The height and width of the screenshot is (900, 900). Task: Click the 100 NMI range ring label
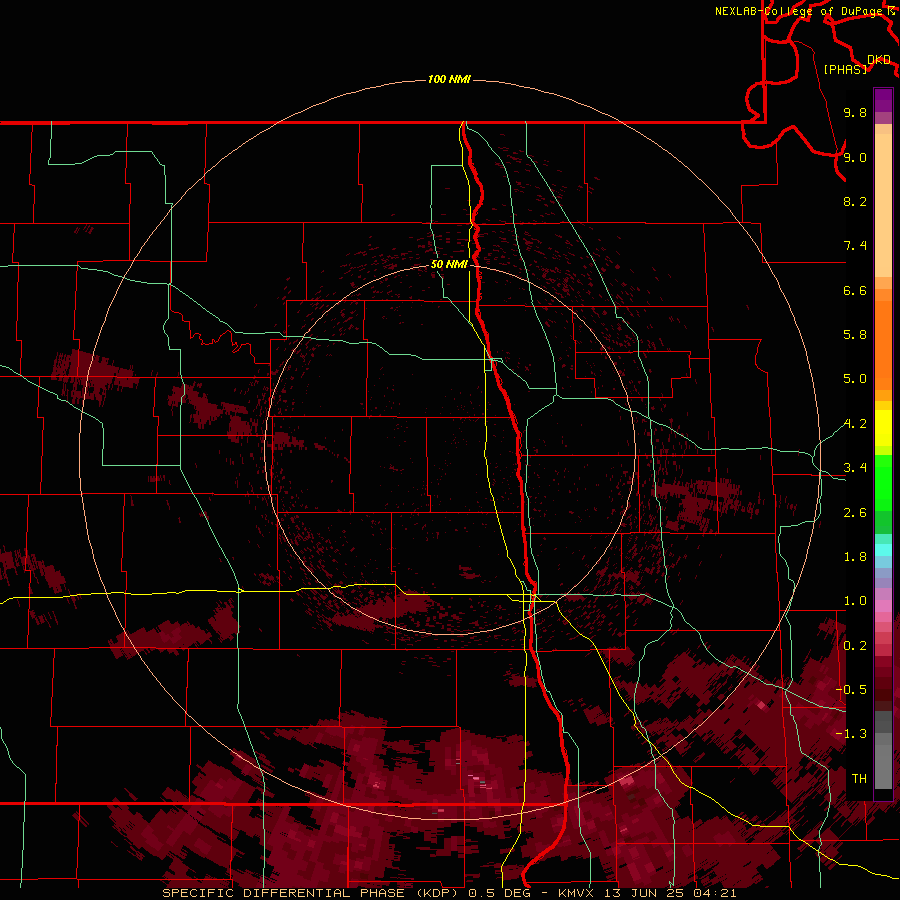coord(449,79)
